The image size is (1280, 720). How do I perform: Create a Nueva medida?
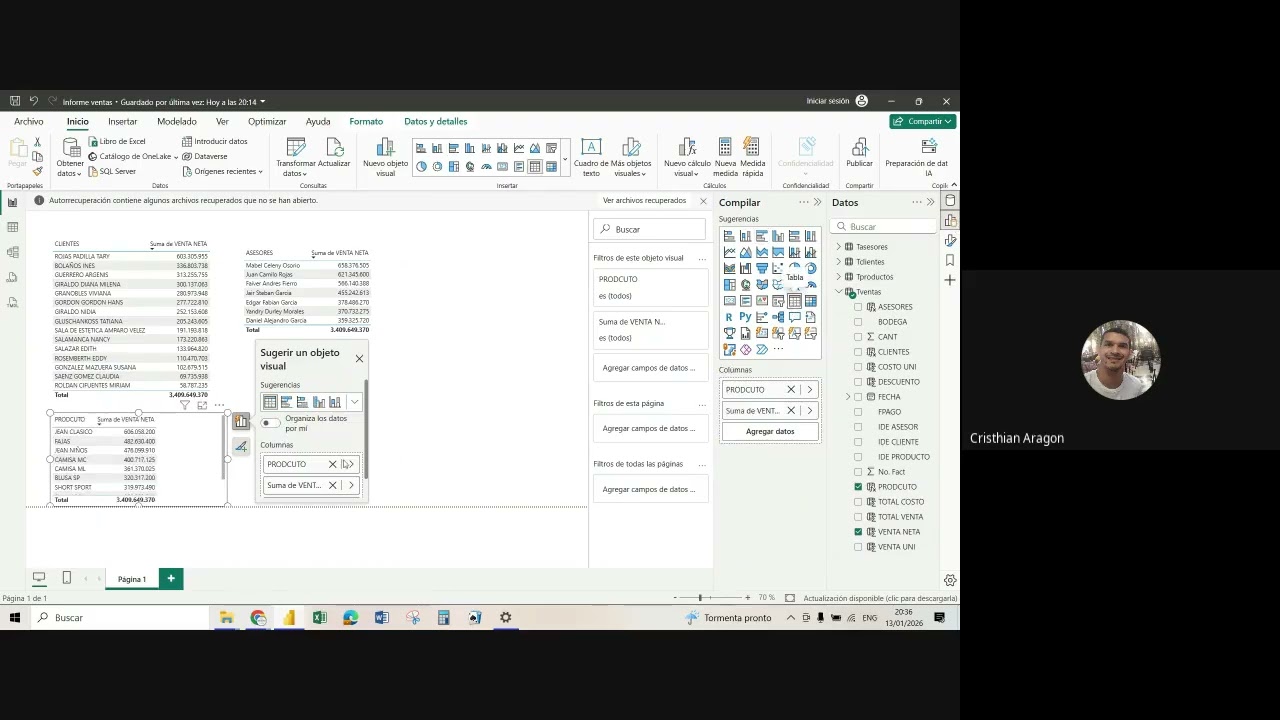pos(725,158)
